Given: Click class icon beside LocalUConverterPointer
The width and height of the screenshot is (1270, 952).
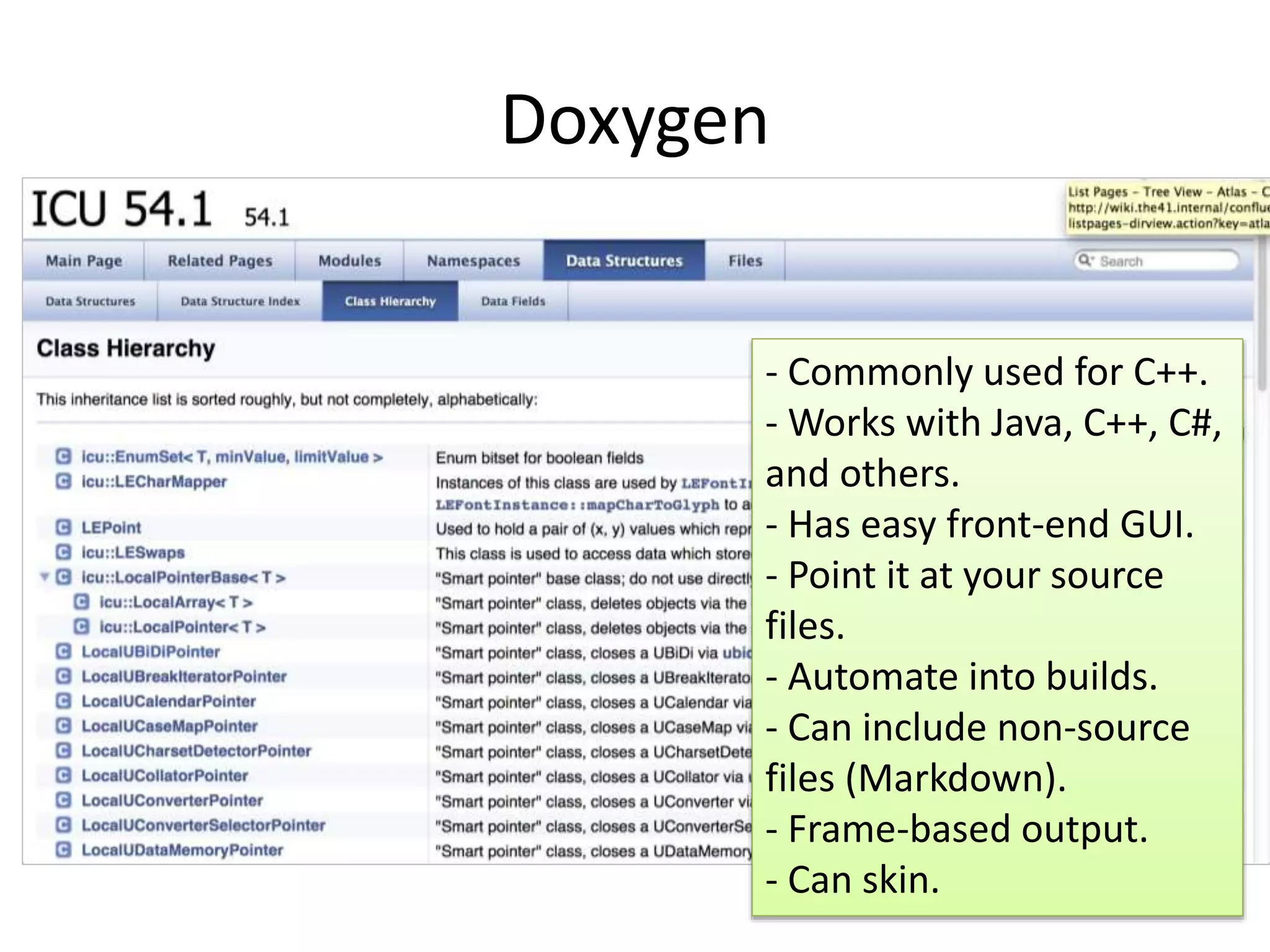Looking at the screenshot, I should click(63, 800).
